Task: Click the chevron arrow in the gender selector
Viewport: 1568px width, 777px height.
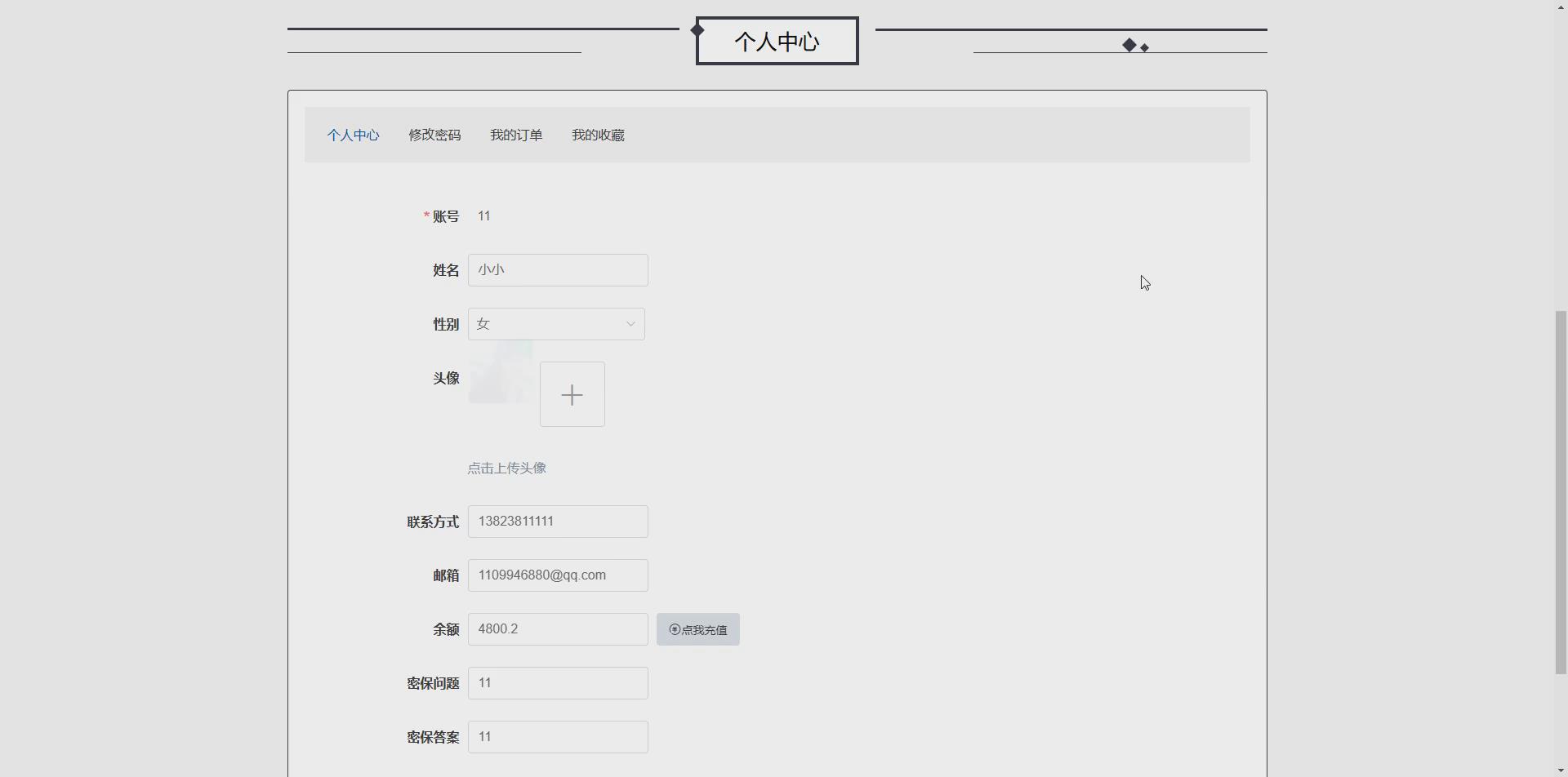Action: (x=630, y=323)
